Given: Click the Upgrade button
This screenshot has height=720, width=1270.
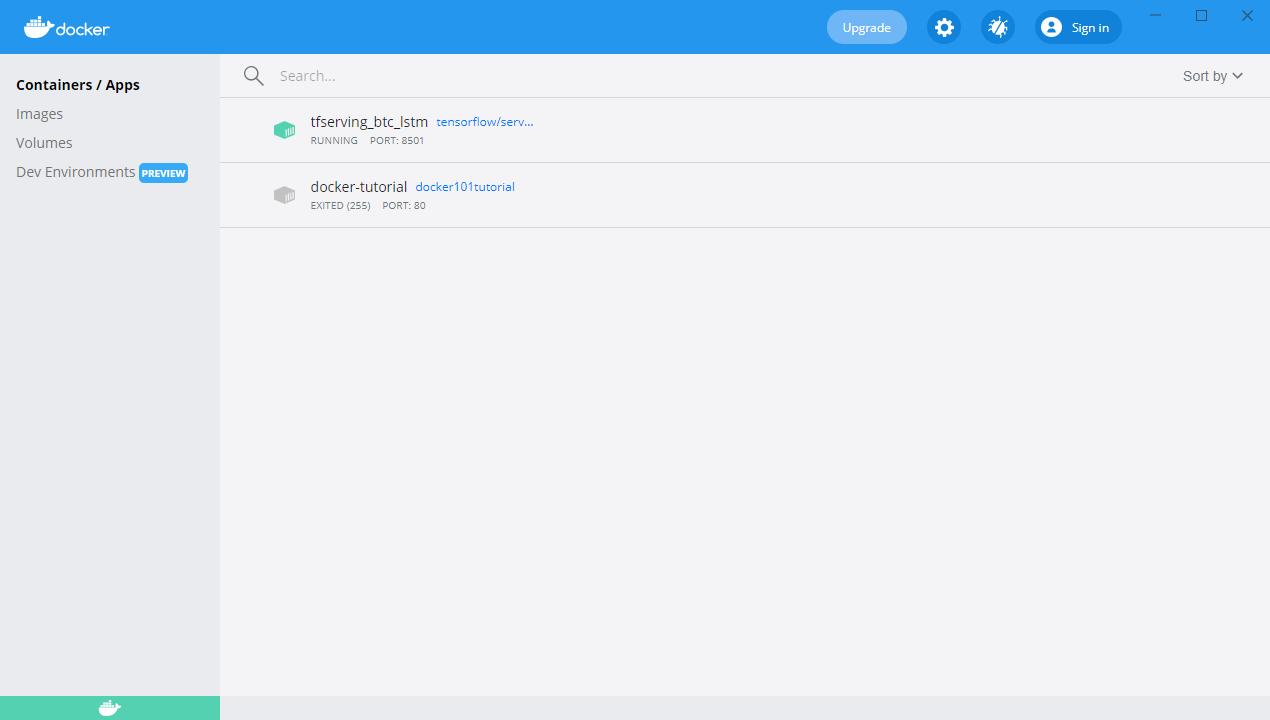Looking at the screenshot, I should [867, 27].
